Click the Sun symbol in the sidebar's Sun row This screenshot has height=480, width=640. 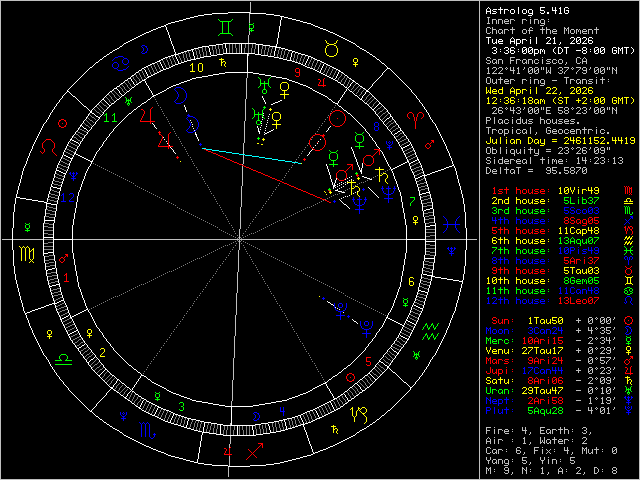coord(627,319)
